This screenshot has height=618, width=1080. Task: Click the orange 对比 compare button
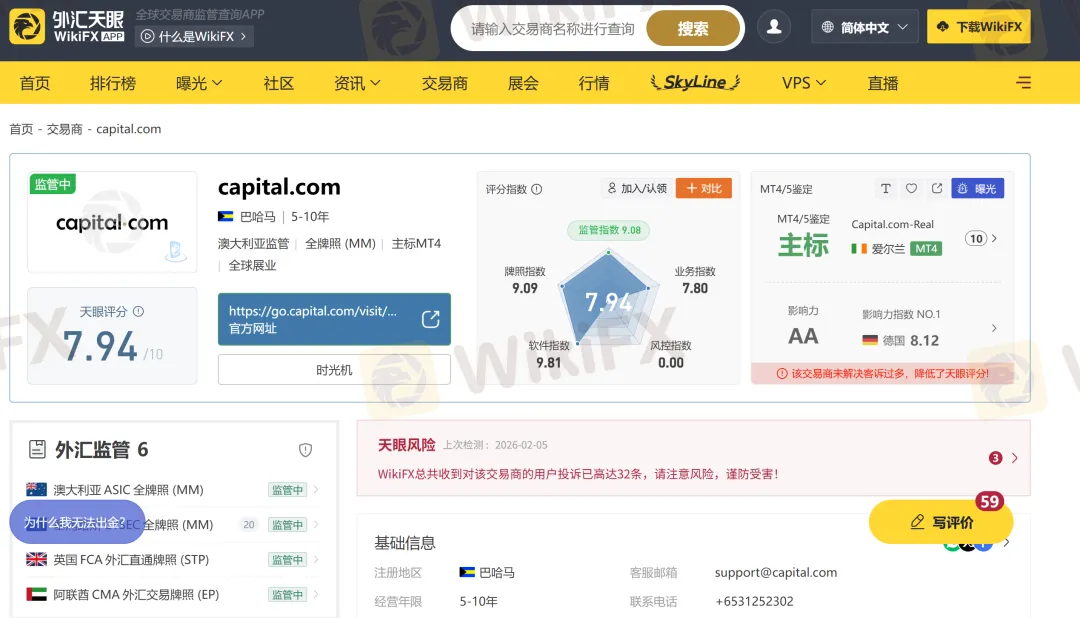tap(703, 188)
